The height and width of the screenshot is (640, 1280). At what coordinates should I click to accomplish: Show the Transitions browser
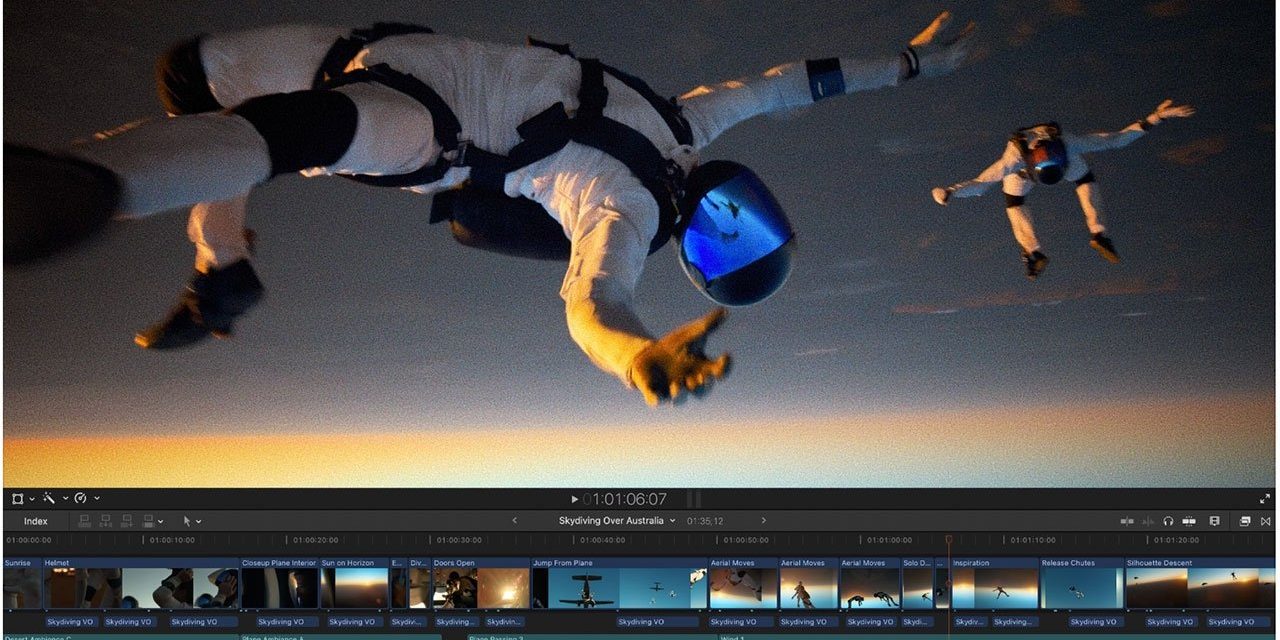click(1266, 521)
